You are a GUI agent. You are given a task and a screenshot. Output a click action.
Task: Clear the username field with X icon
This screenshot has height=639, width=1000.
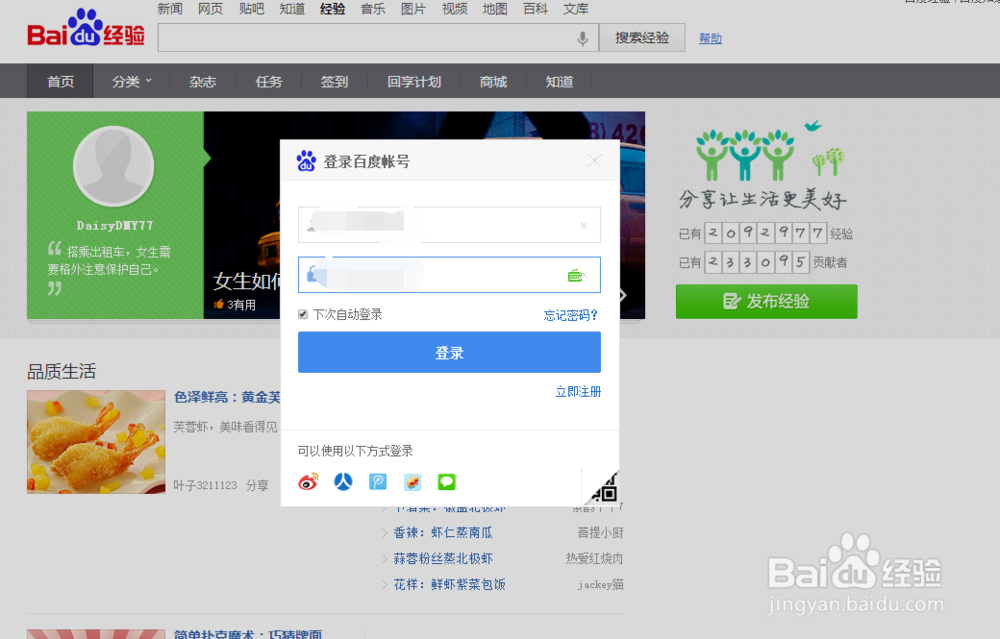pos(584,225)
